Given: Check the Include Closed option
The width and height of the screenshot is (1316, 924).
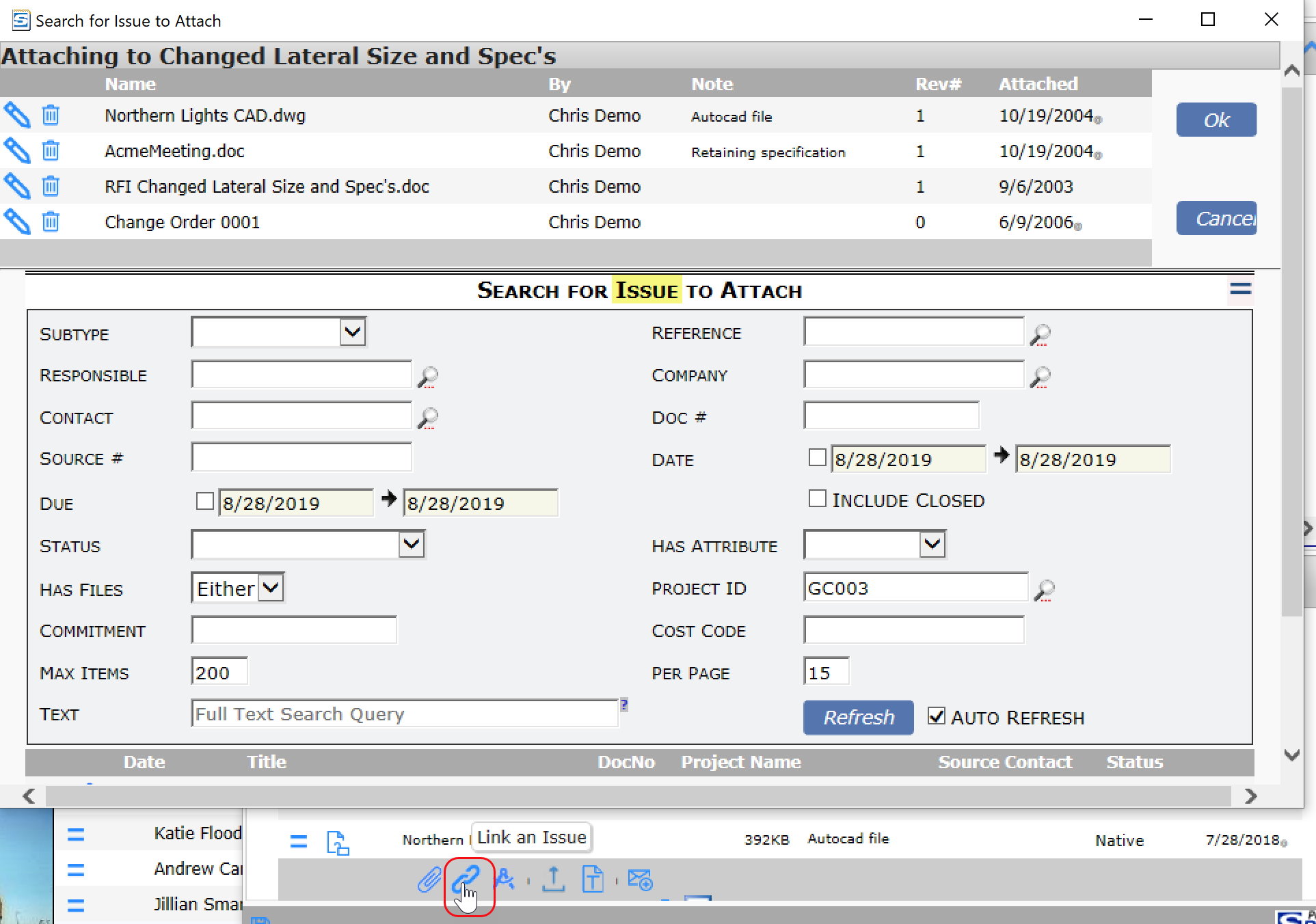Looking at the screenshot, I should 817,498.
